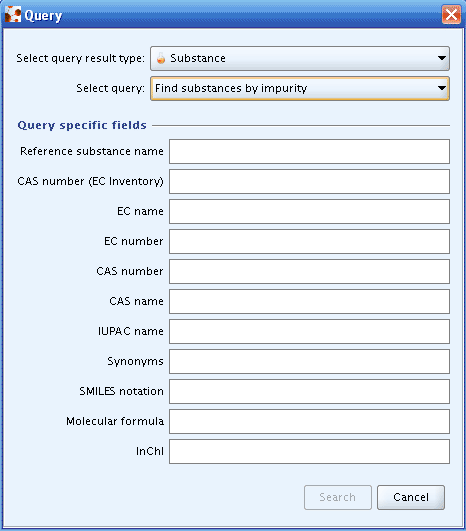466x531 pixels.
Task: Click the Query window title icon
Action: [13, 15]
